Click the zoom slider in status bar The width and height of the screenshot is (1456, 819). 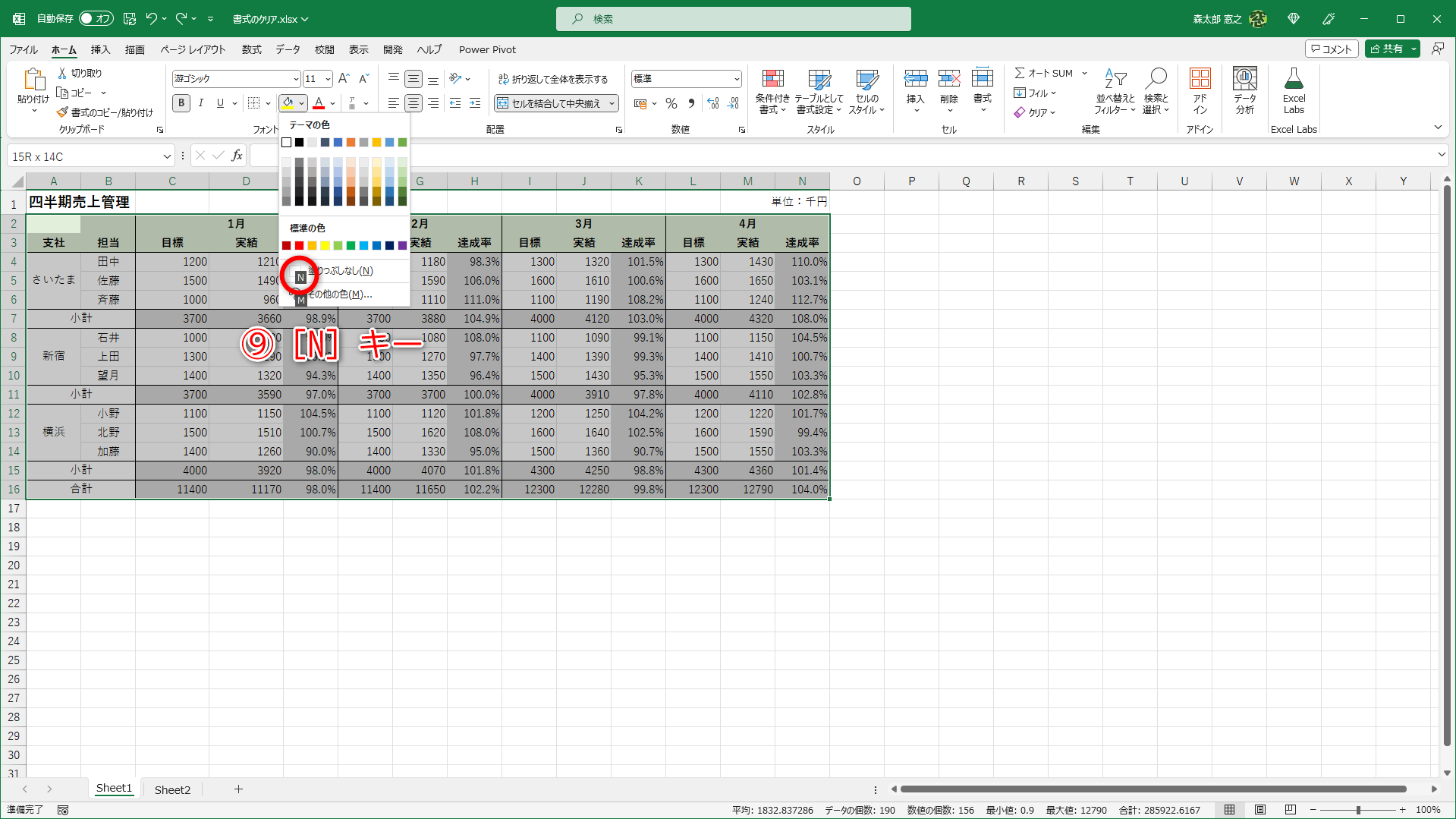[1358, 810]
